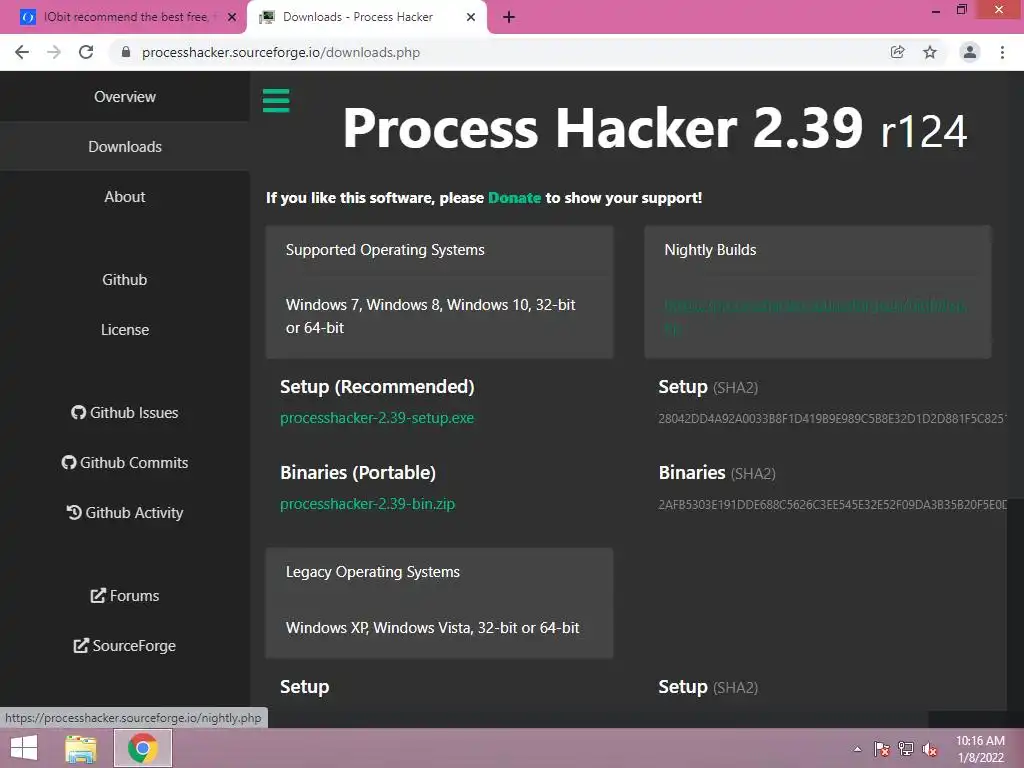Reload the page with the refresh icon
This screenshot has width=1024, height=768.
[86, 52]
